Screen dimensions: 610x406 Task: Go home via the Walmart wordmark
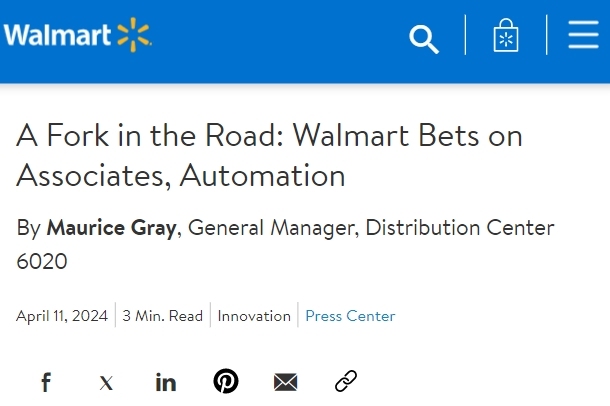pyautogui.click(x=57, y=36)
